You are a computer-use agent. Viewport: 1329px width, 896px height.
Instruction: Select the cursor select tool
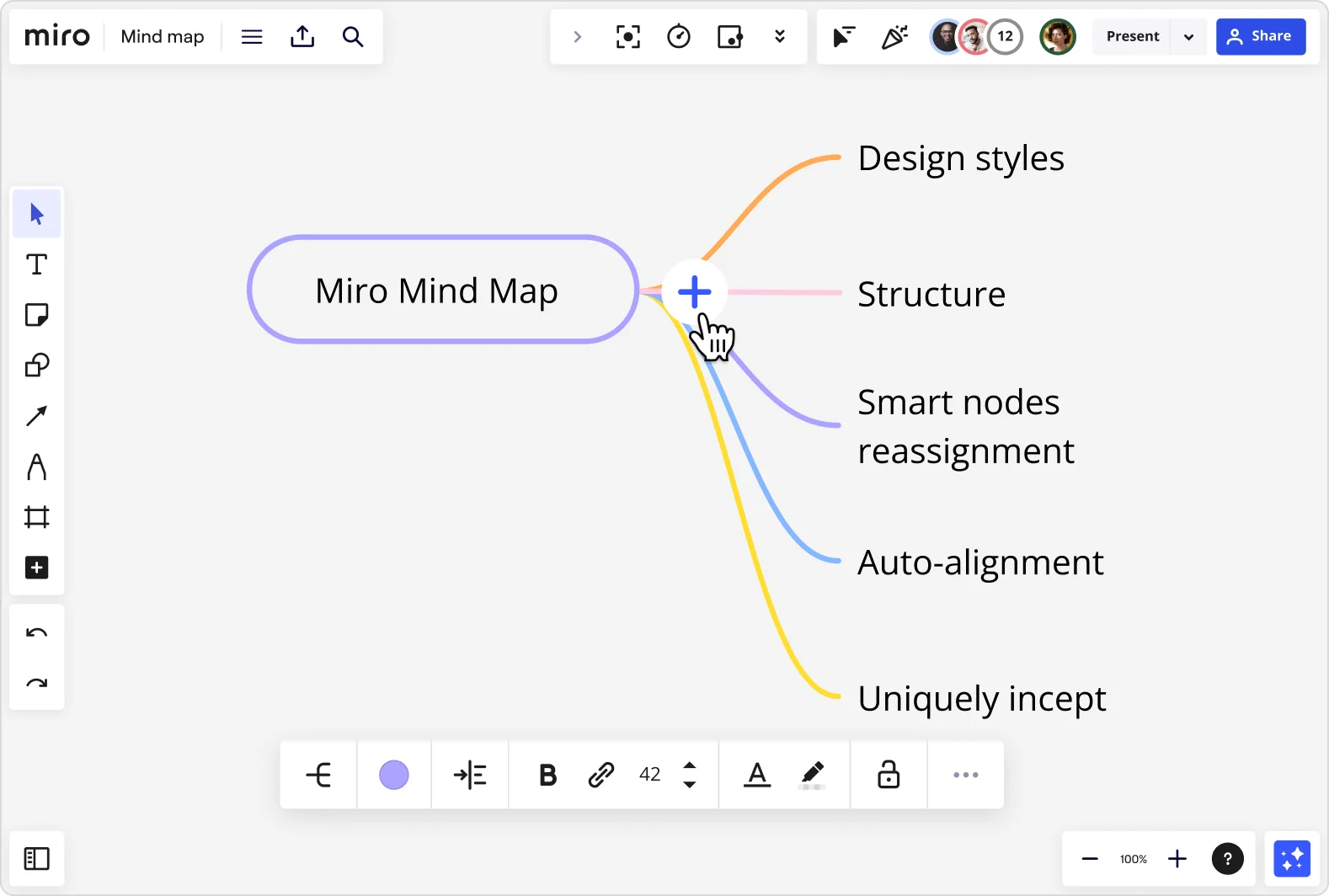[37, 214]
